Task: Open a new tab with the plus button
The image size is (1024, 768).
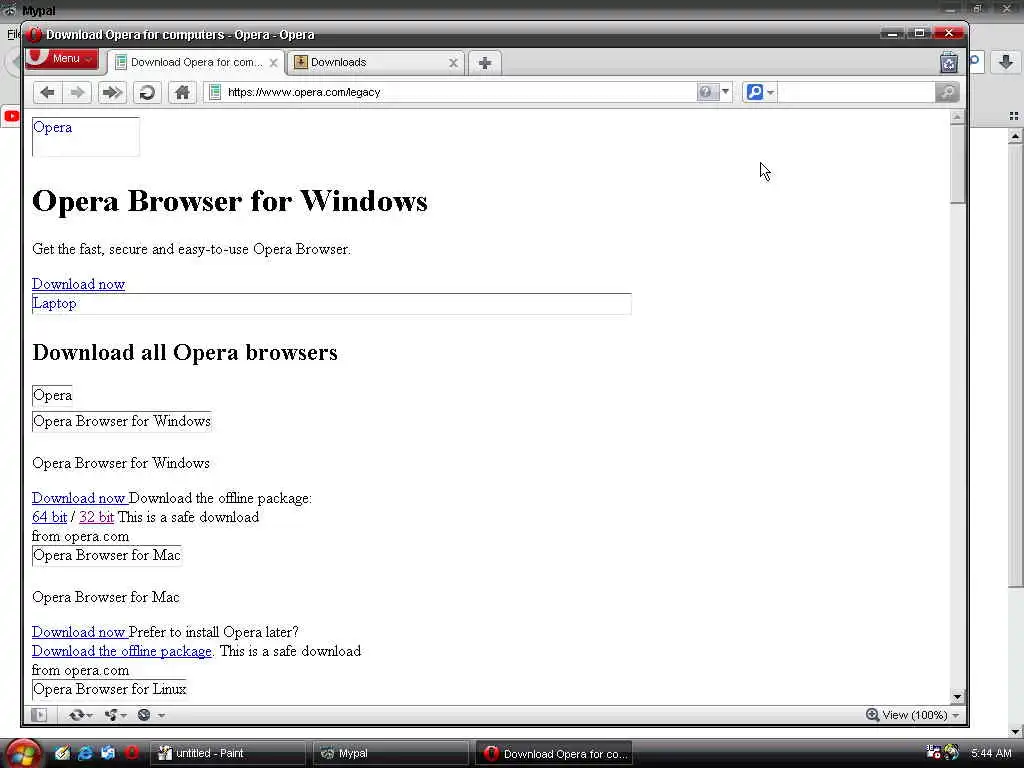Action: [485, 63]
